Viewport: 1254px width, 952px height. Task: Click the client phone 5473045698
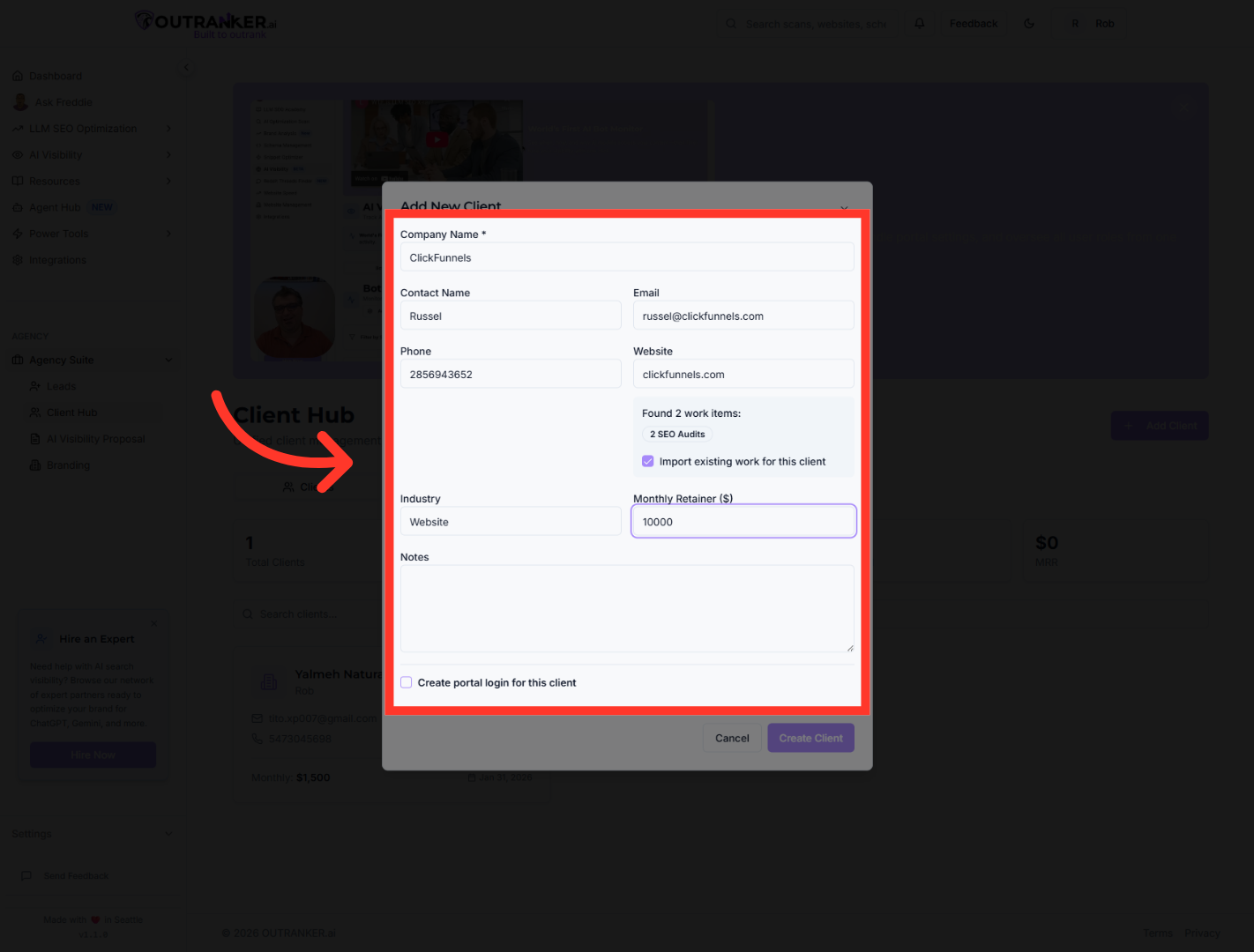(300, 739)
